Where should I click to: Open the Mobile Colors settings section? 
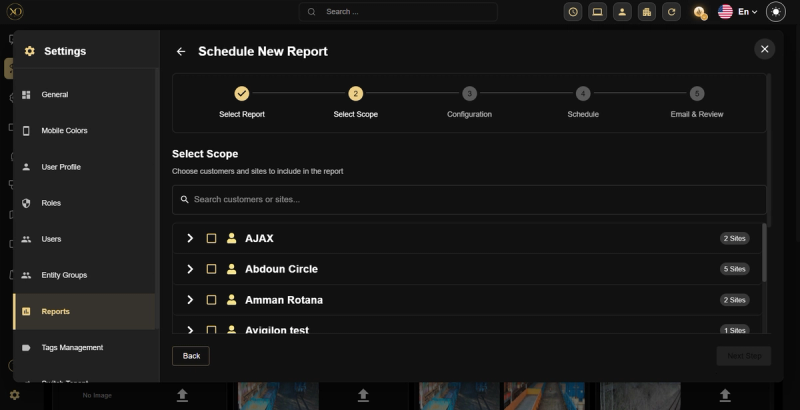coord(84,131)
